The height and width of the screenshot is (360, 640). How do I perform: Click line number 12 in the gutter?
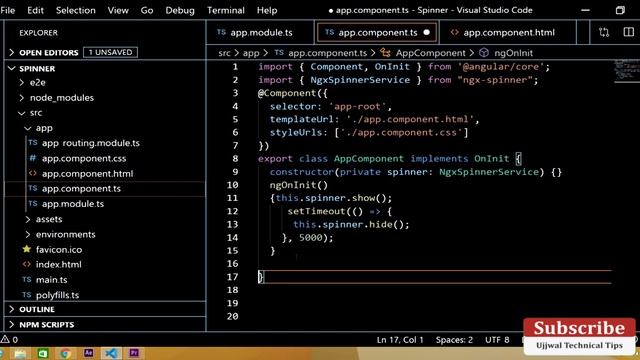click(232, 211)
